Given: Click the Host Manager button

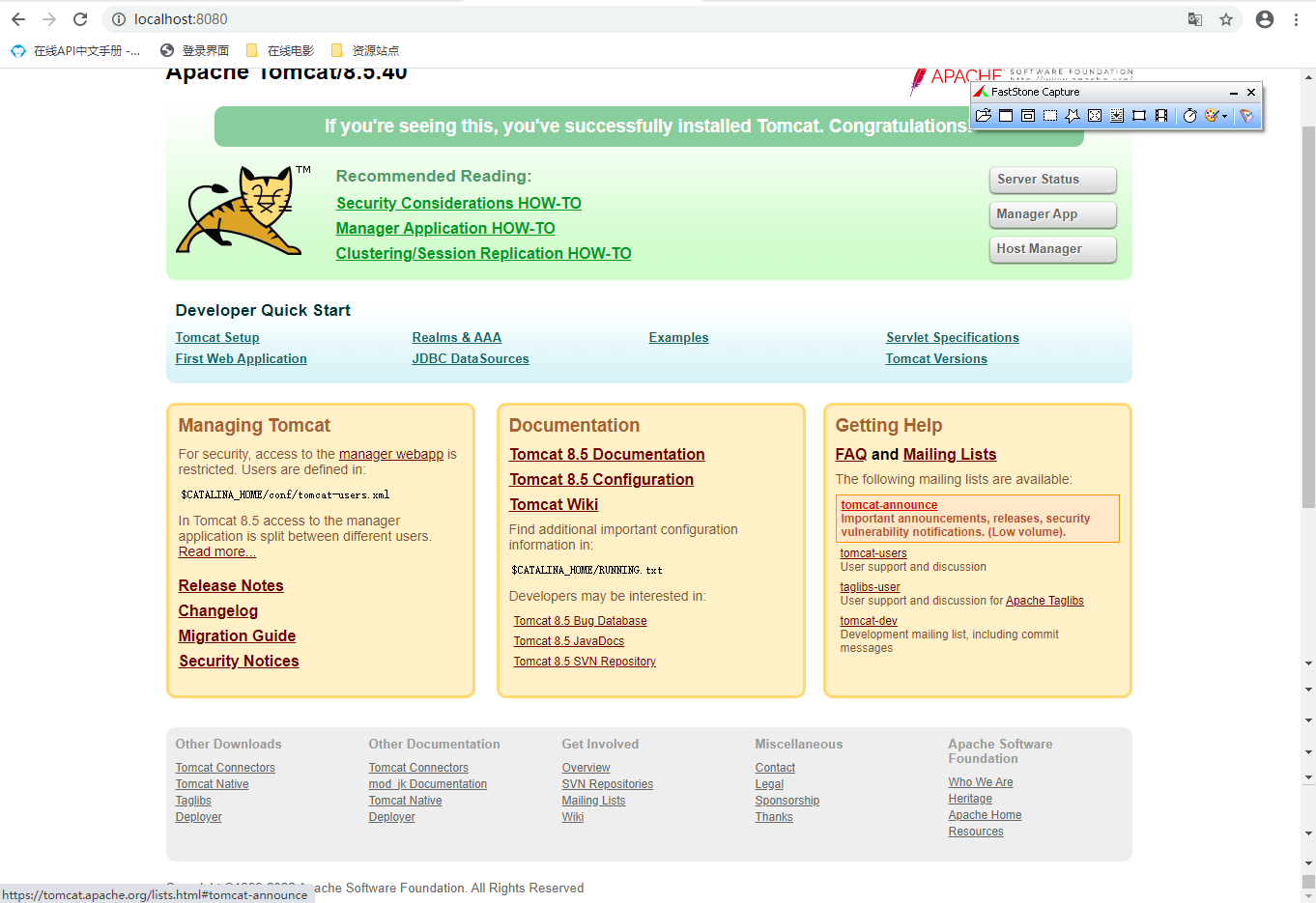Looking at the screenshot, I should 1052,249.
